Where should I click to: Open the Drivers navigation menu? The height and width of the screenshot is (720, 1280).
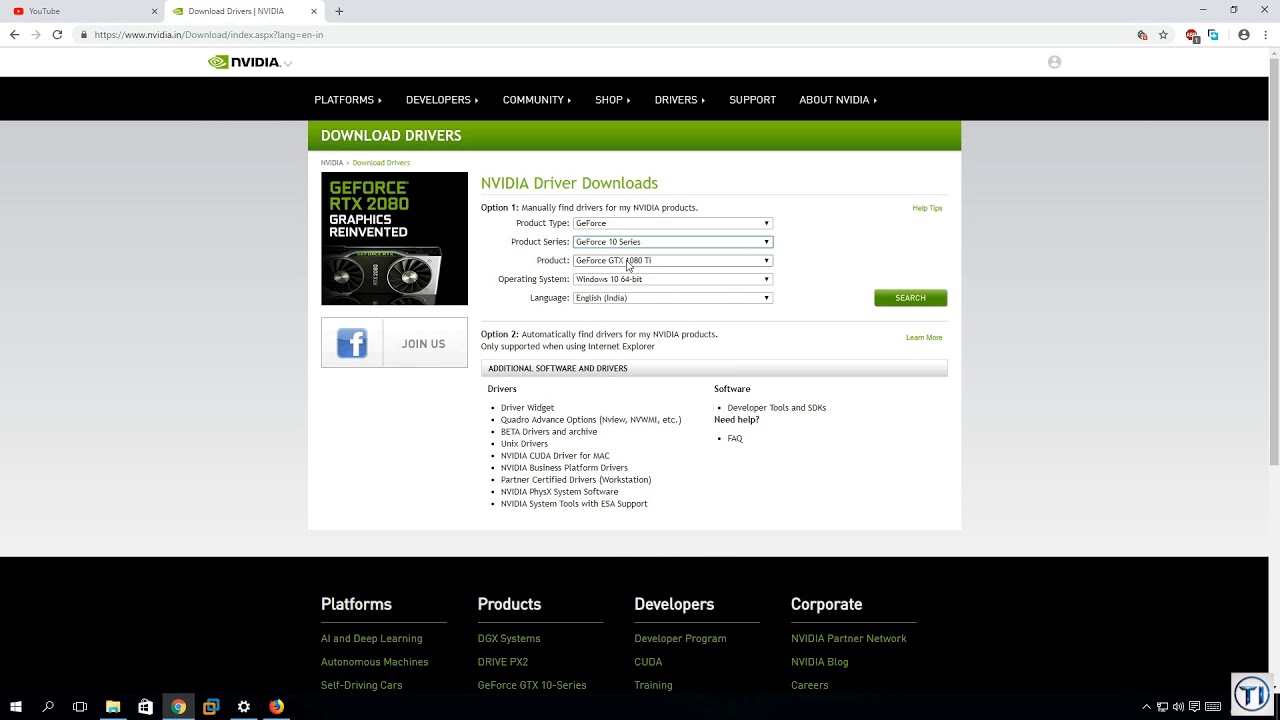point(680,100)
